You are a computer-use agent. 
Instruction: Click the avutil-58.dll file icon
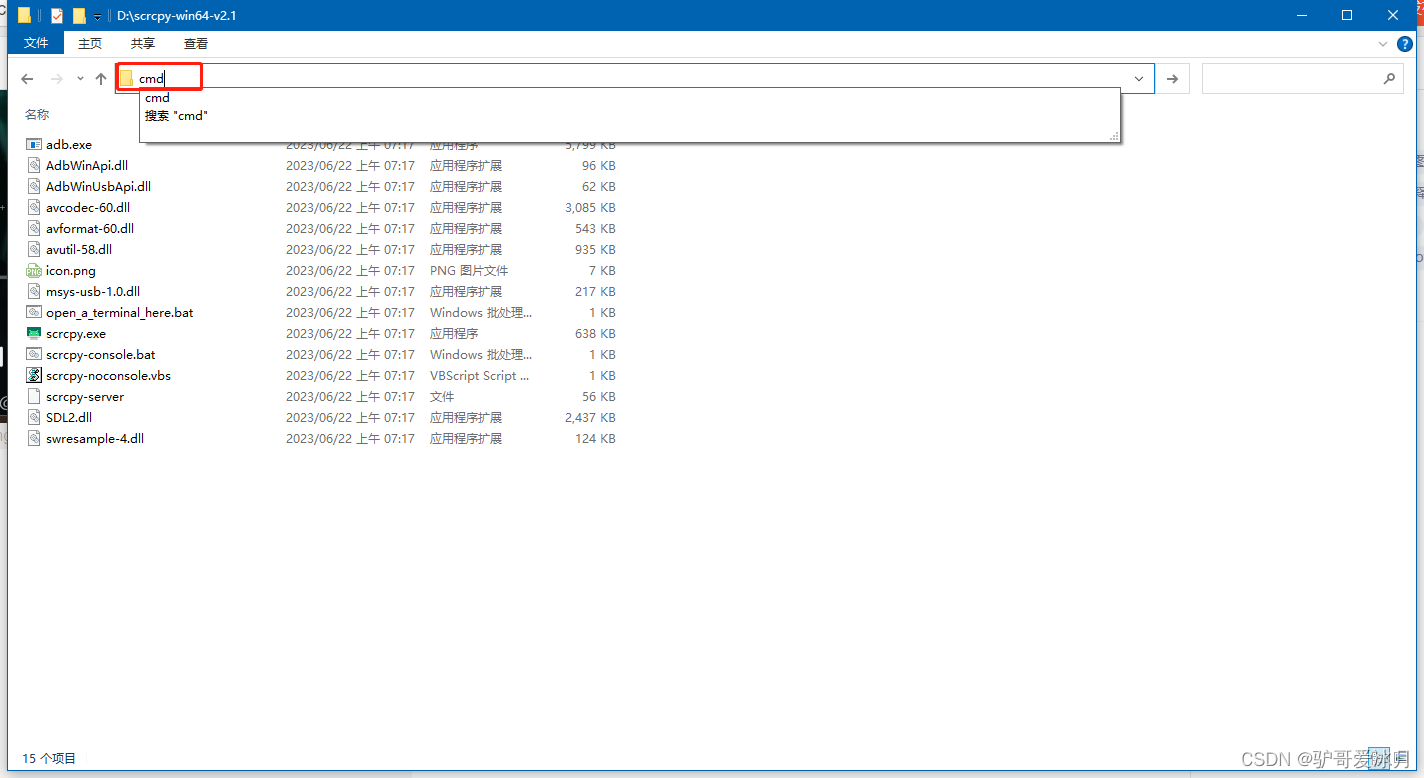(x=34, y=250)
